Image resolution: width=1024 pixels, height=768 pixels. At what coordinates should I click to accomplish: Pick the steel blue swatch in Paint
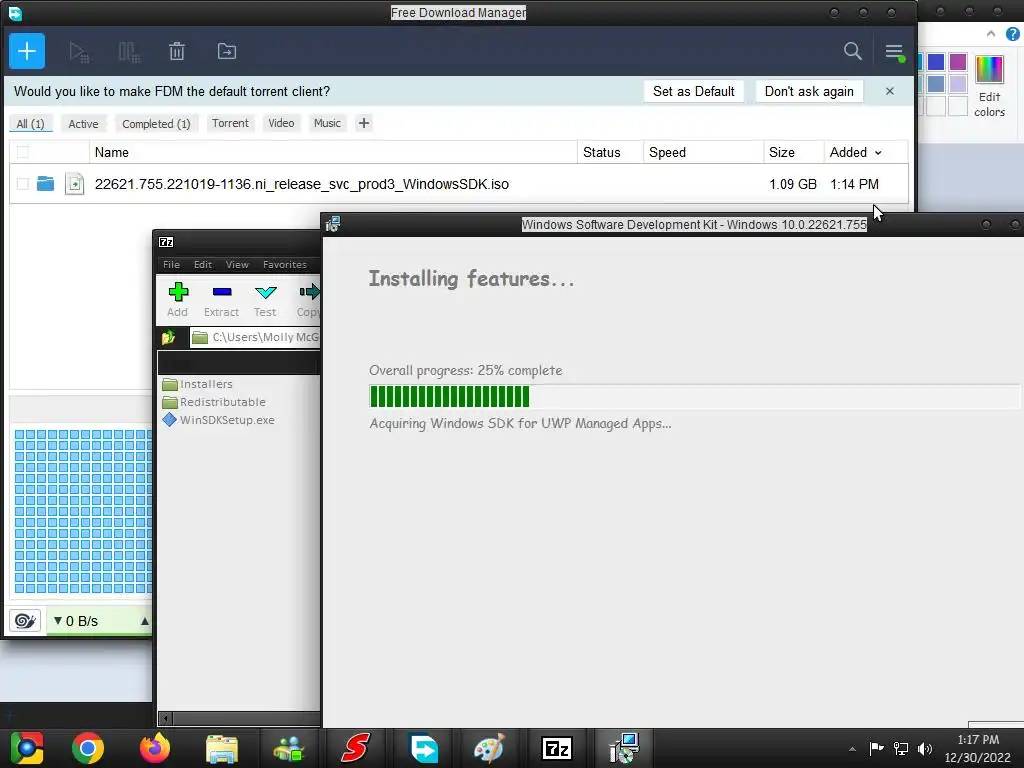tap(936, 84)
